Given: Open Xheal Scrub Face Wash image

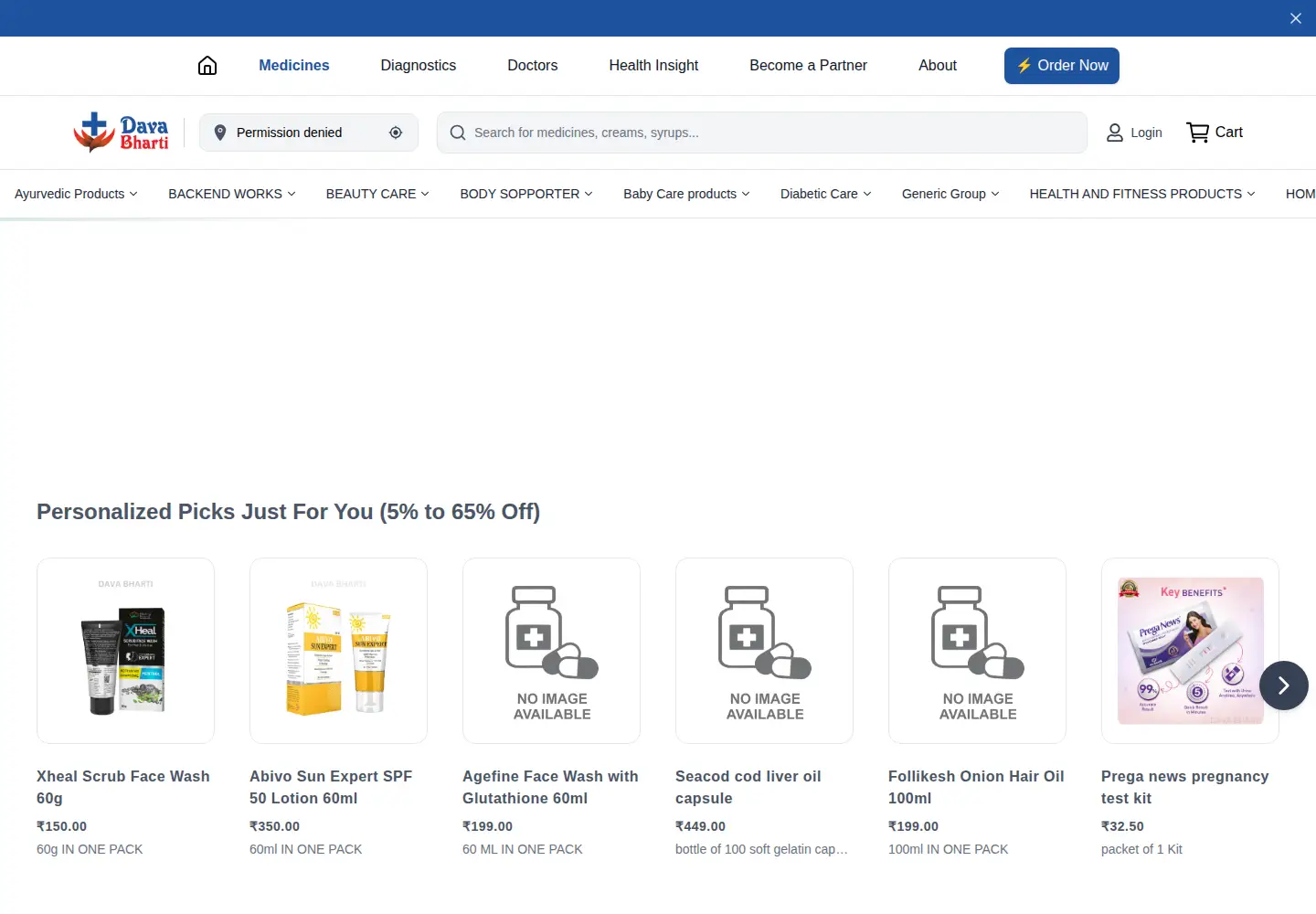Looking at the screenshot, I should pyautogui.click(x=125, y=651).
